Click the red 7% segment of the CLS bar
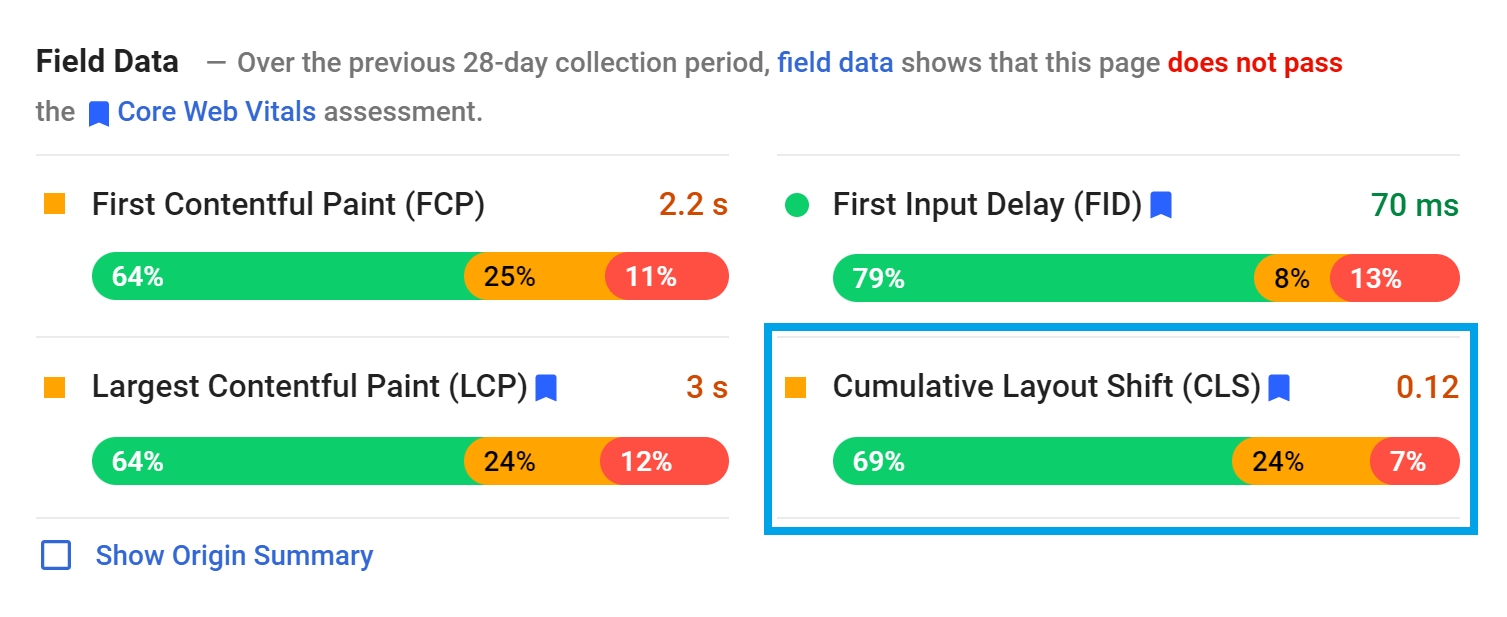 [1413, 461]
